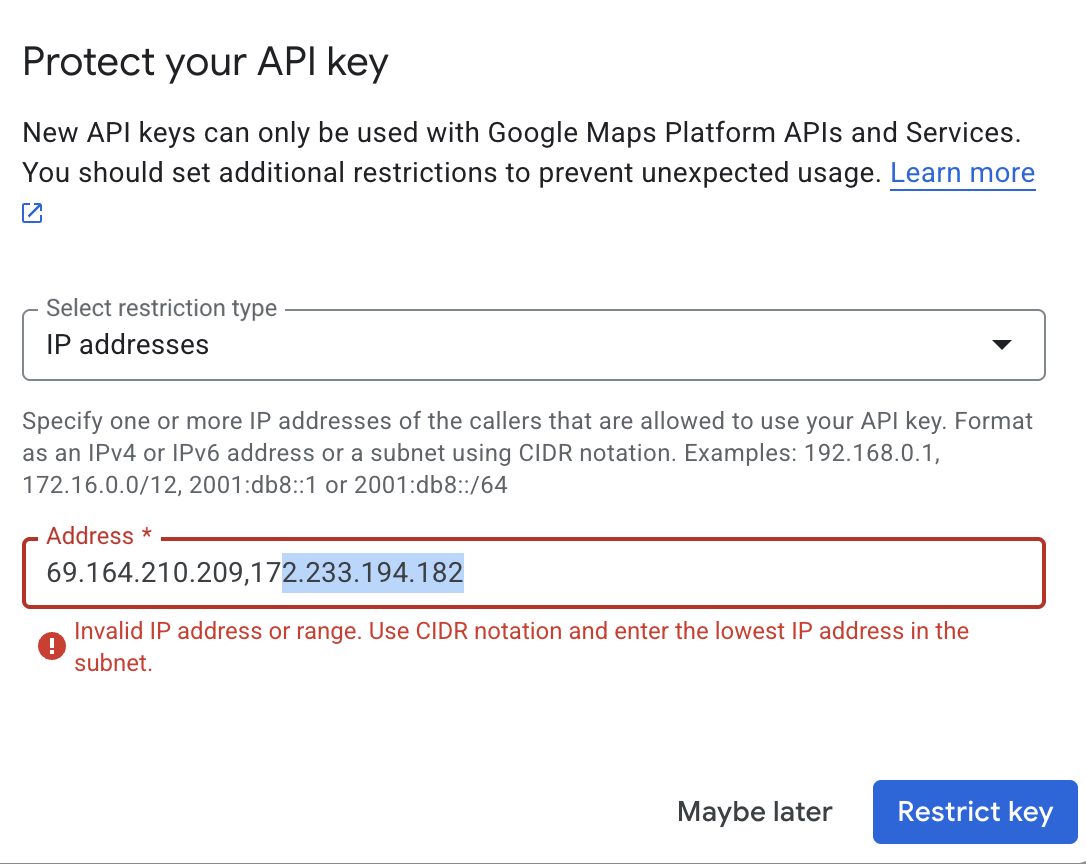The height and width of the screenshot is (864, 1086).
Task: Open the 'Learn more' link
Action: click(962, 173)
